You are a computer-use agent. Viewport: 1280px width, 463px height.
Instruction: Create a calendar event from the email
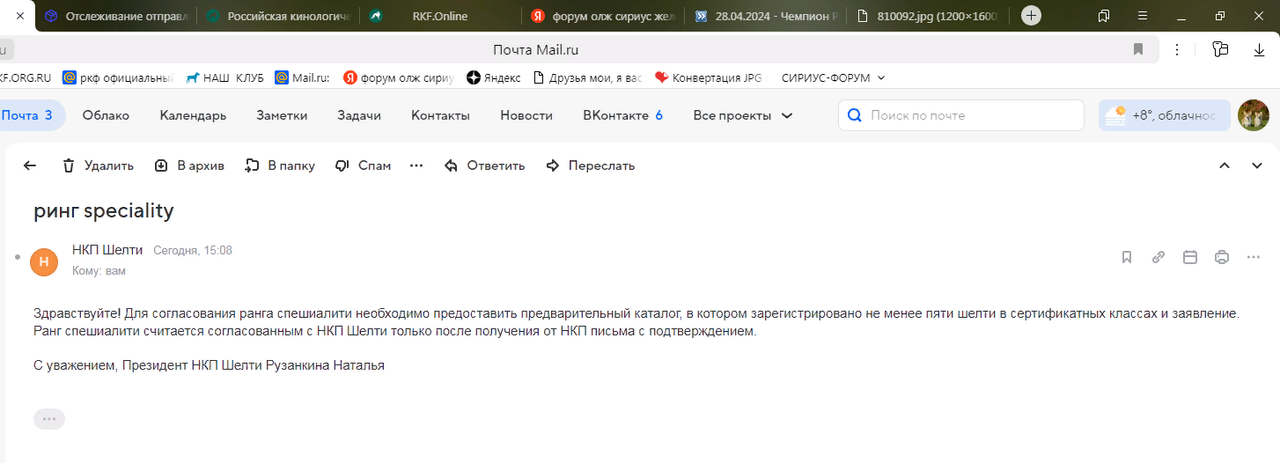click(1190, 257)
